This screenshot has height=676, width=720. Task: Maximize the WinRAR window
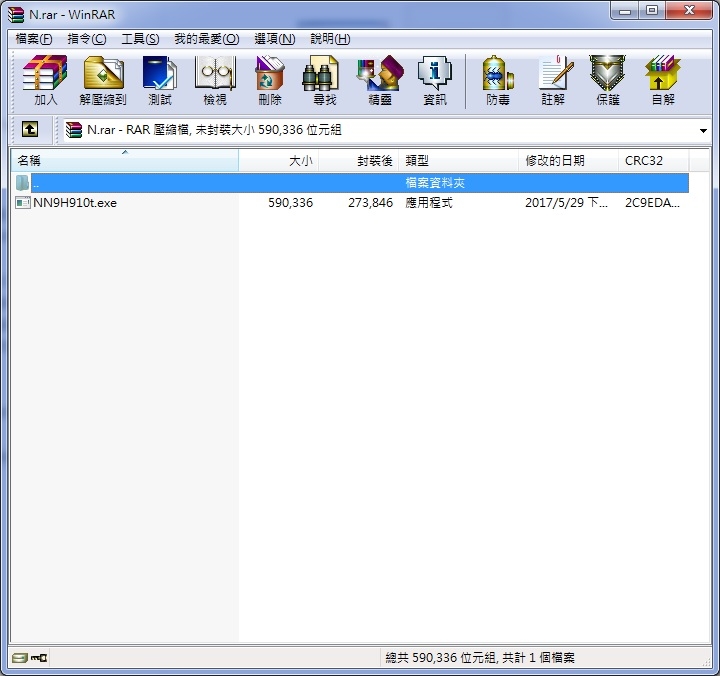pyautogui.click(x=652, y=11)
